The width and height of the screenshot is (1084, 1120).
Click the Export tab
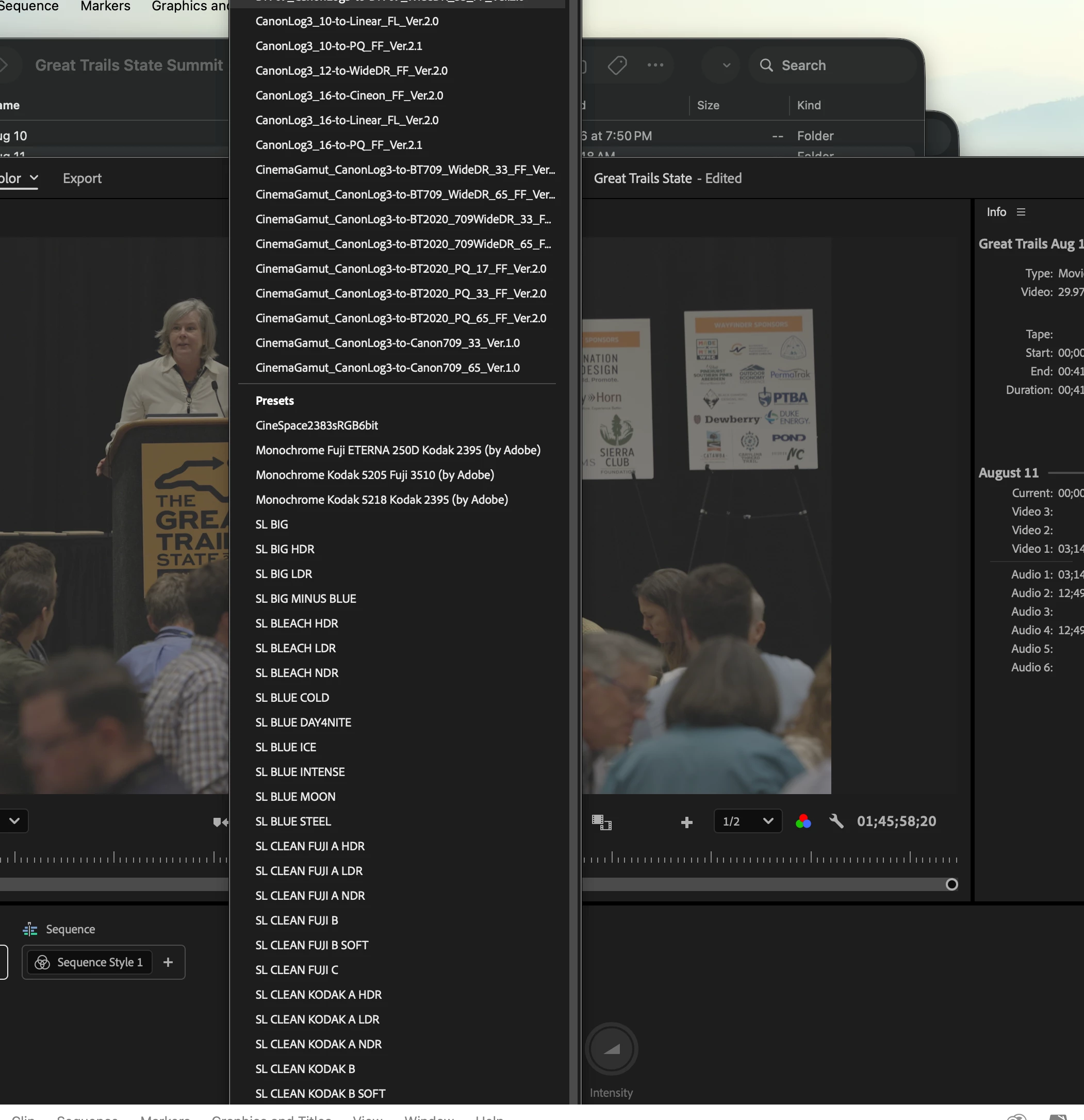pos(83,178)
